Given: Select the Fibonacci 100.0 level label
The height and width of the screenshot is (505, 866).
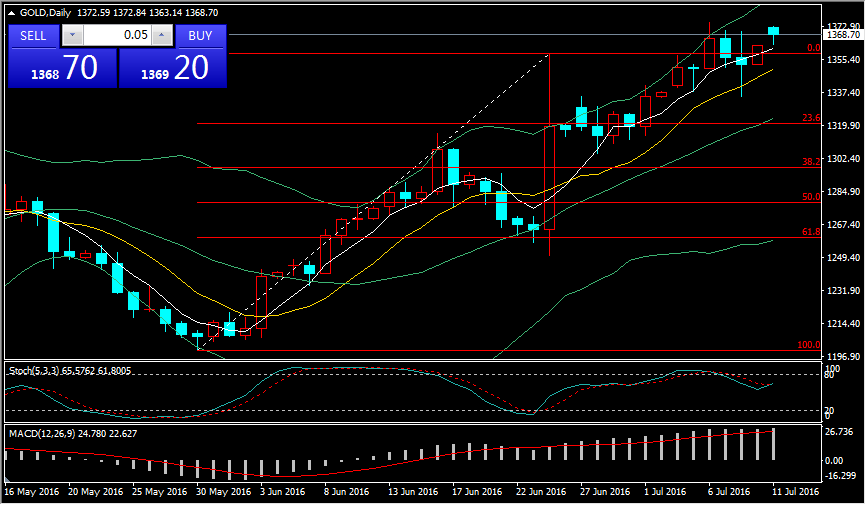Looking at the screenshot, I should pos(808,345).
